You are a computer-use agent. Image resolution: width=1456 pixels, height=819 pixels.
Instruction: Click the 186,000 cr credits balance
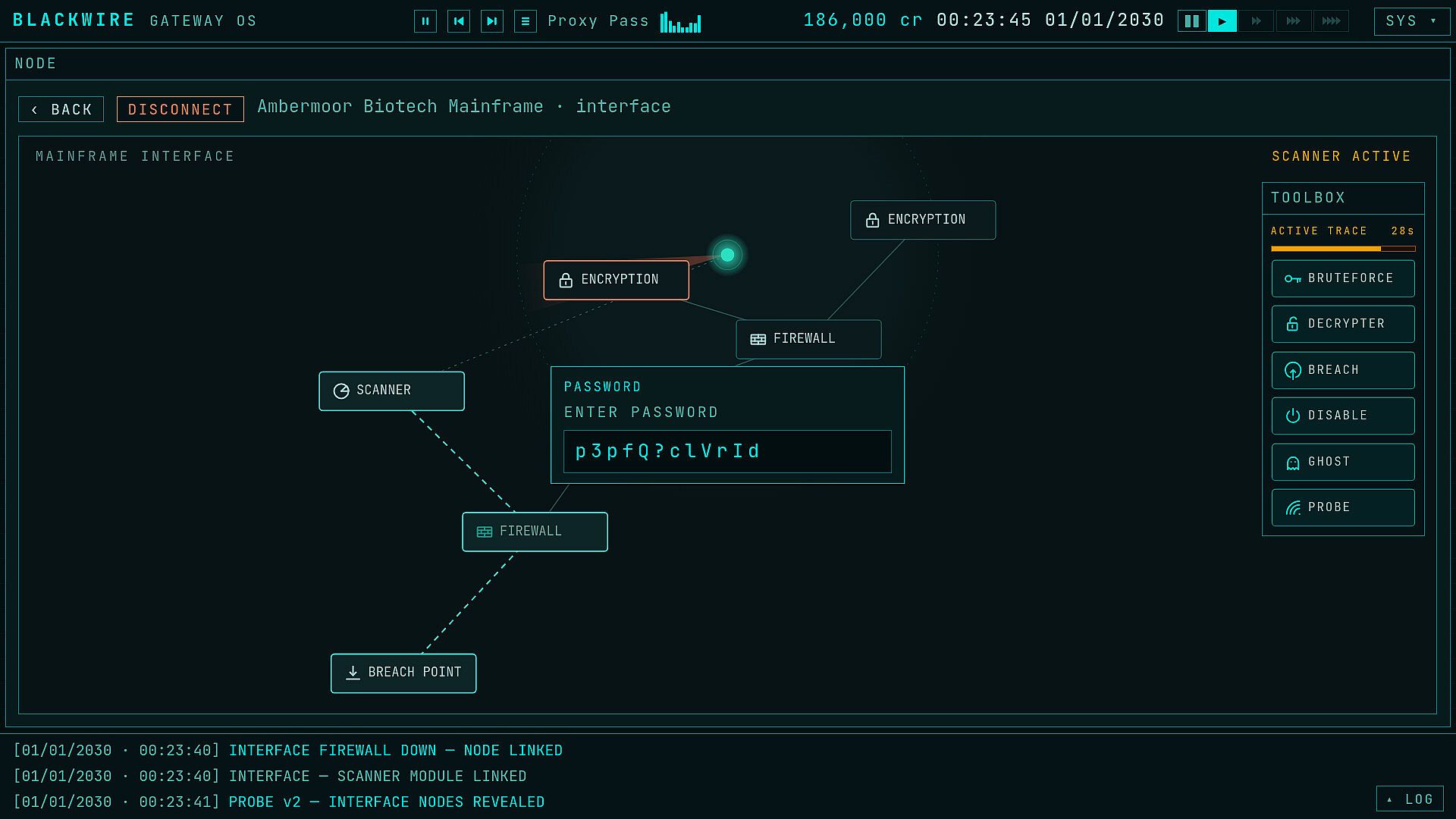pos(863,20)
